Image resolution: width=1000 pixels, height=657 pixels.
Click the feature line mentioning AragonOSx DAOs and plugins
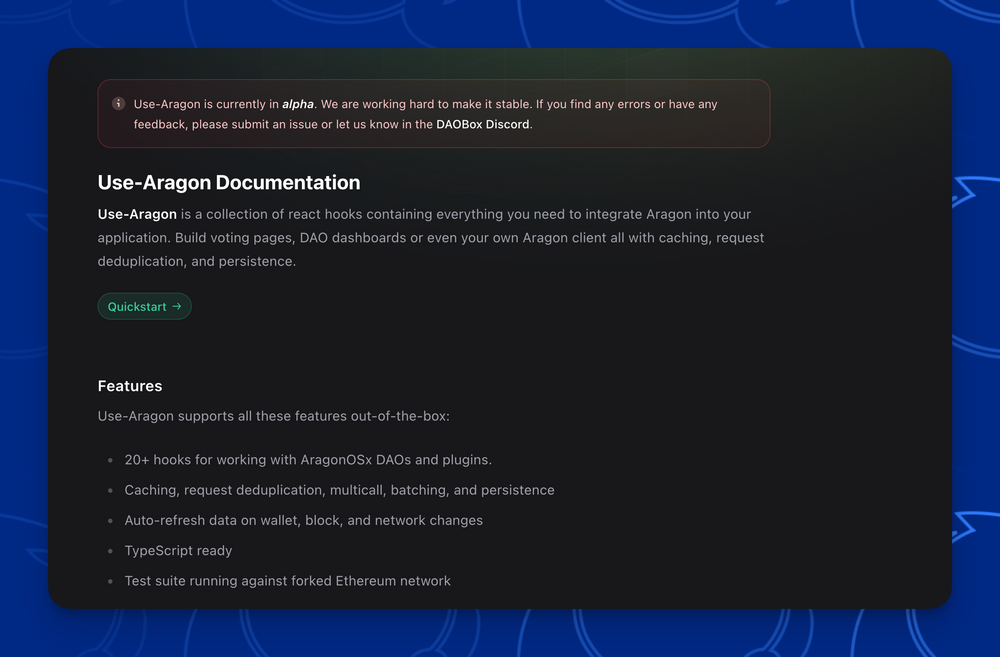click(308, 460)
